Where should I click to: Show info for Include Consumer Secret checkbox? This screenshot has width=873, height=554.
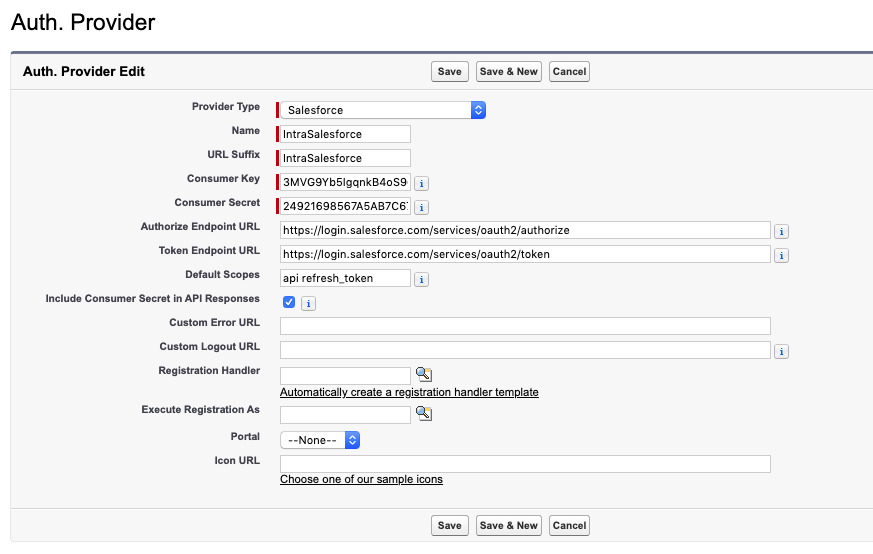308,303
